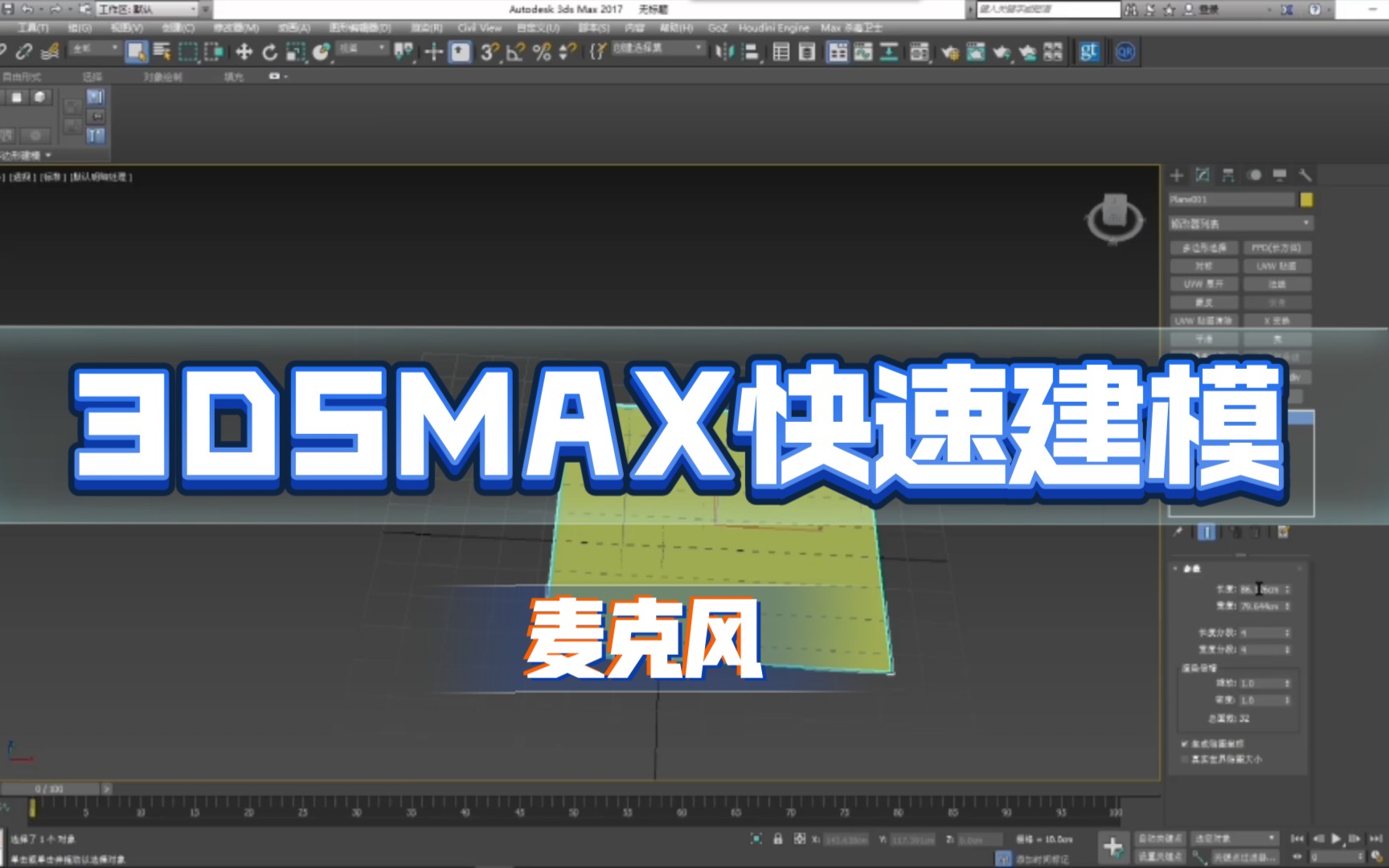Click the Bind to Space Warp icon

pyautogui.click(x=50, y=52)
